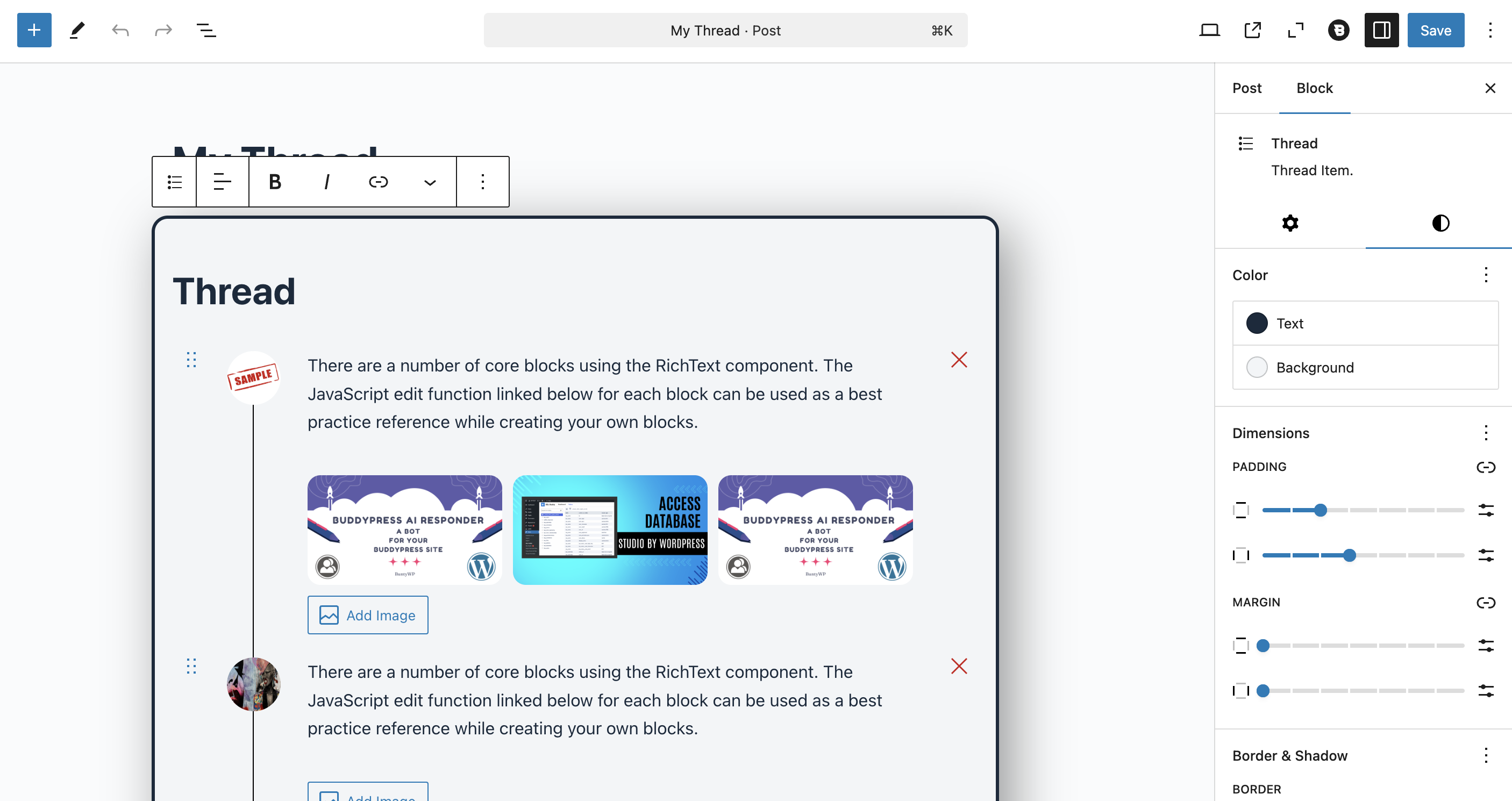Select the Tools pencil icon

[x=77, y=30]
